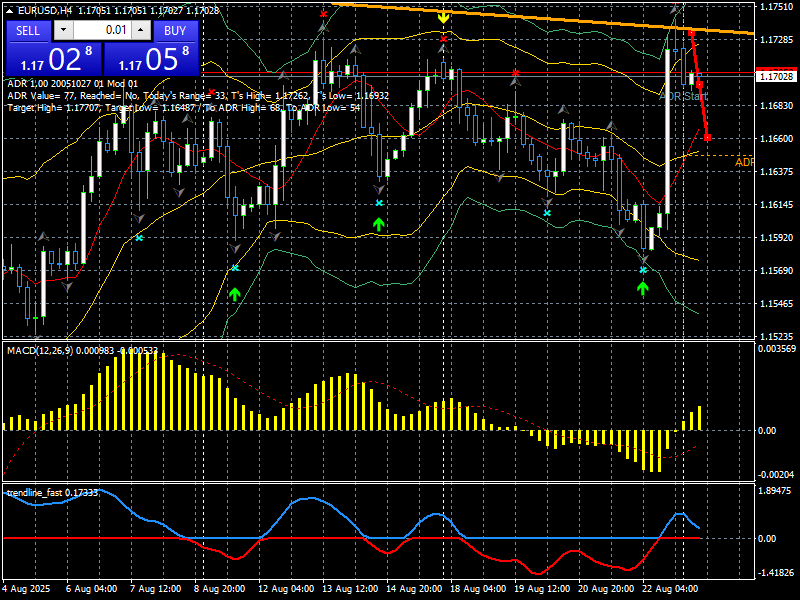
Task: Click the 1.16600 price scale label
Action: pyautogui.click(x=776, y=139)
